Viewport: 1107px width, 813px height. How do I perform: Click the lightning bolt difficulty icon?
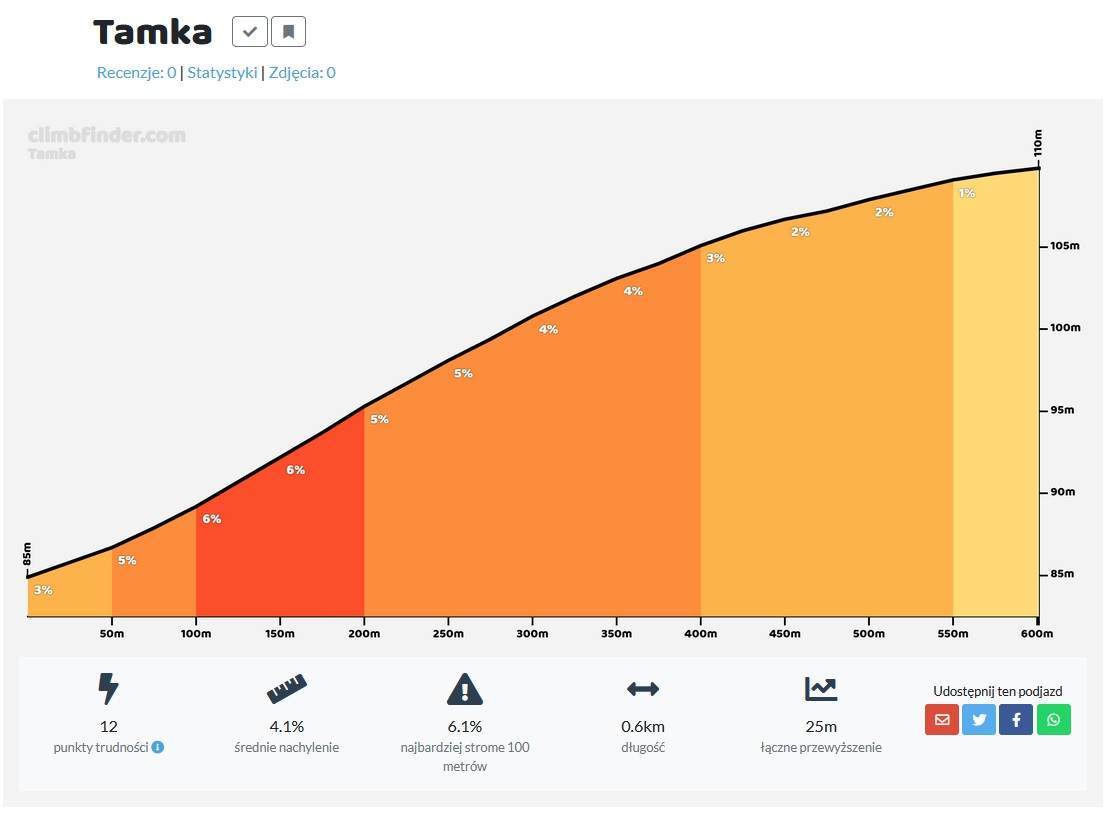click(108, 689)
